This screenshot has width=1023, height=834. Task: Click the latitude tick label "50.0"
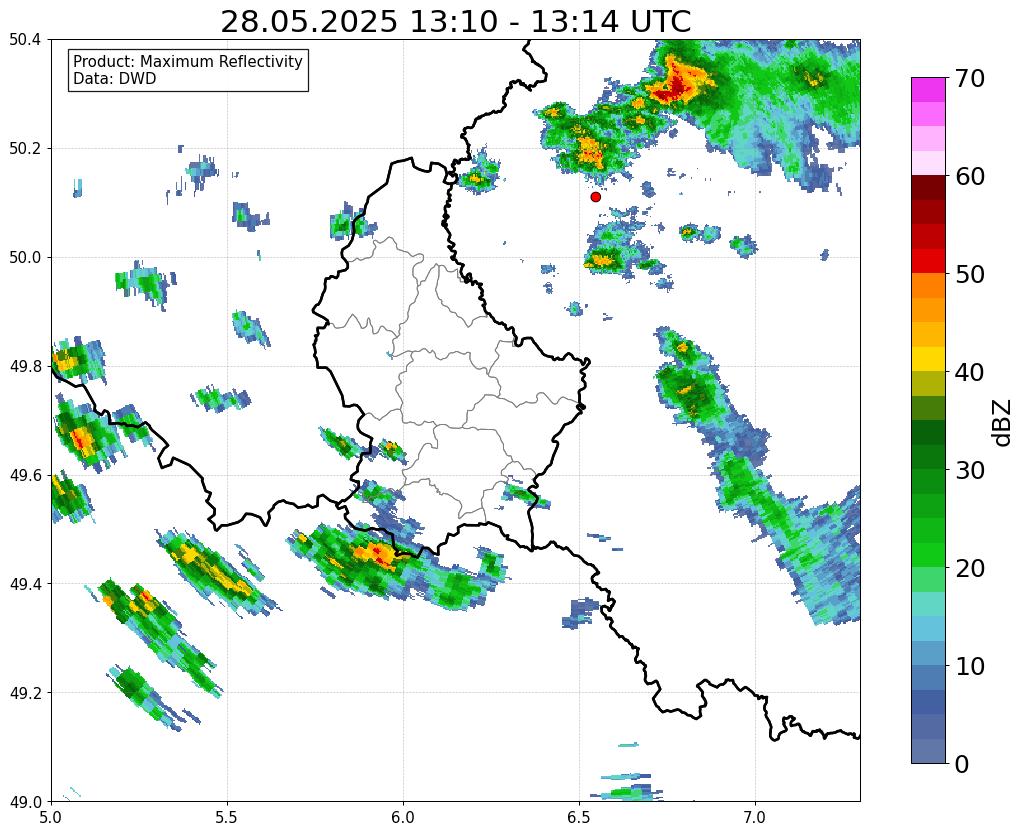click(25, 258)
